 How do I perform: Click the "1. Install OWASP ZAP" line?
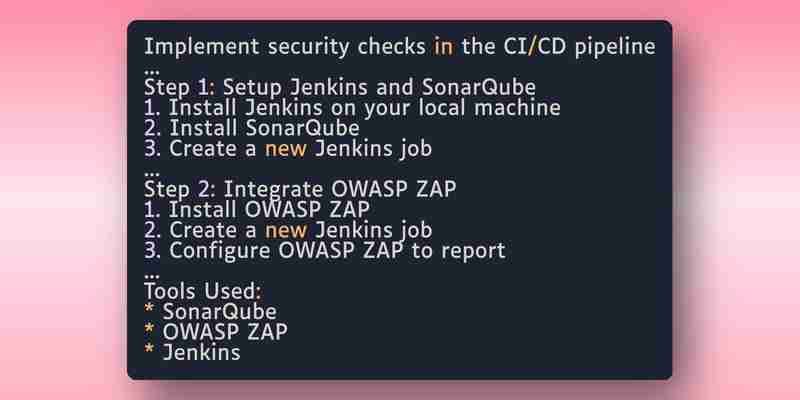tap(257, 210)
